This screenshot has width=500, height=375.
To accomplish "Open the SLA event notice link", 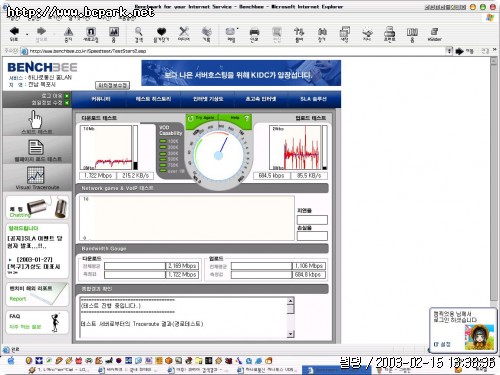I will [x=35, y=242].
